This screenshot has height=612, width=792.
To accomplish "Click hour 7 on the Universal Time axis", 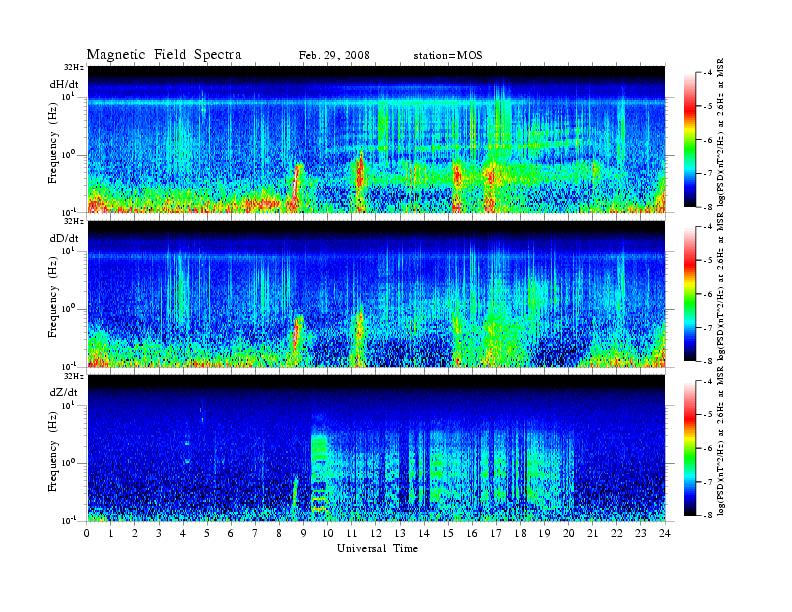I will [x=255, y=533].
